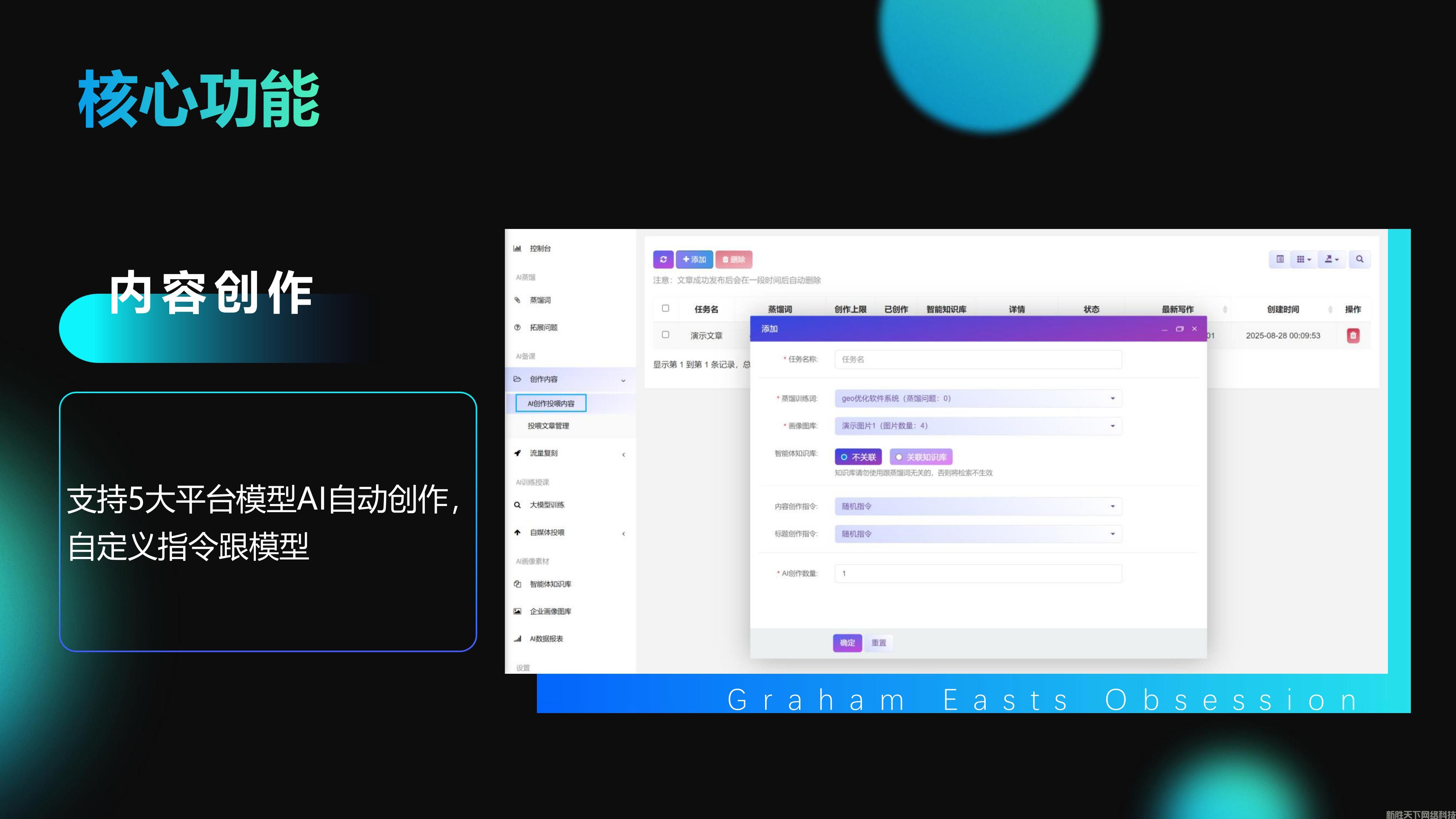Viewport: 1456px width, 819px height.
Task: Select the 关联知识库 radio option
Action: (921, 457)
